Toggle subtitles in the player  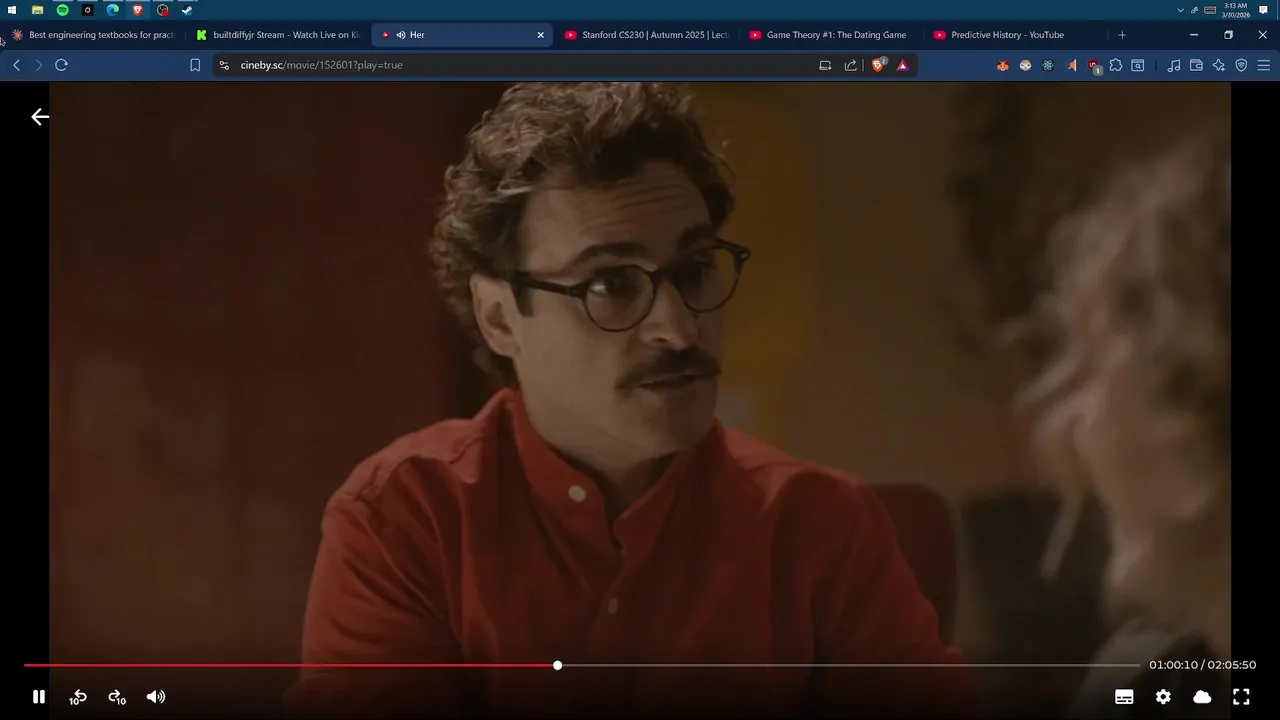pos(1124,697)
